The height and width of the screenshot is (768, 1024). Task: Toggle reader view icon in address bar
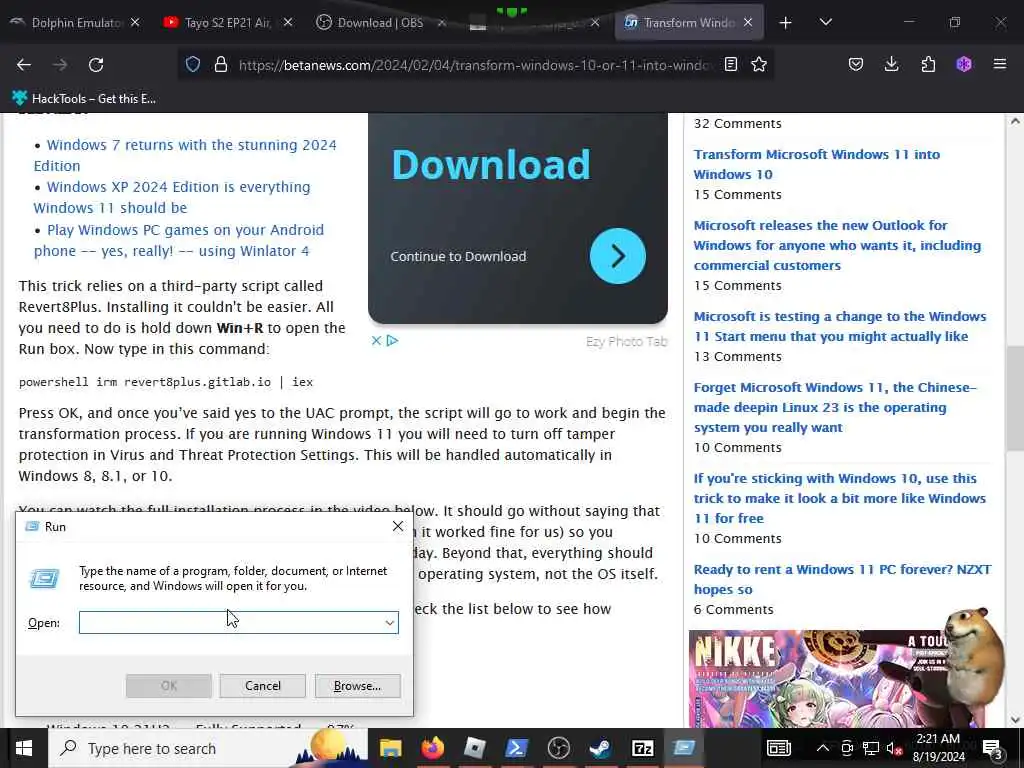[x=731, y=64]
